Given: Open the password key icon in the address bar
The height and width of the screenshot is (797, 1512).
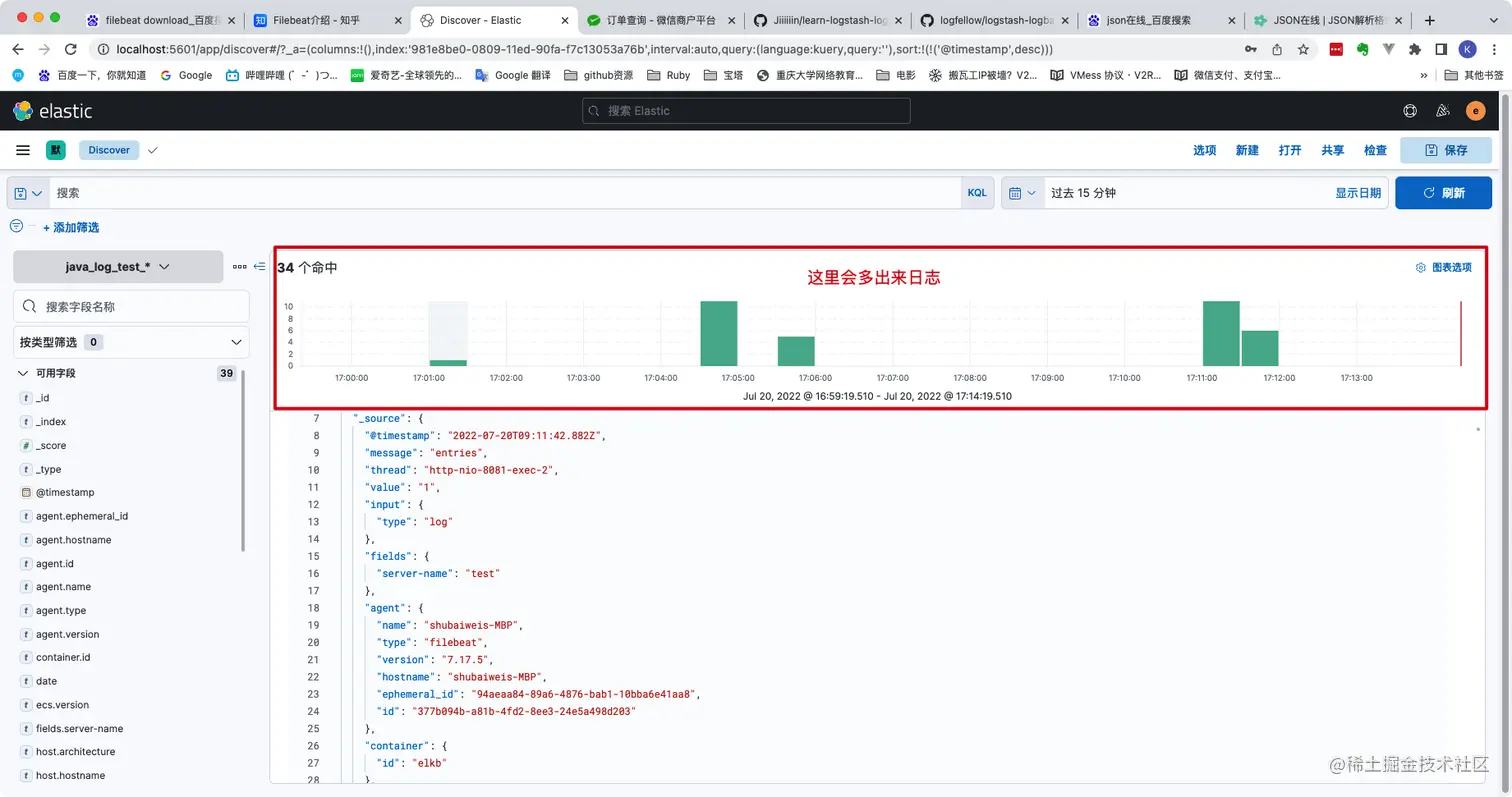Looking at the screenshot, I should 1251,49.
